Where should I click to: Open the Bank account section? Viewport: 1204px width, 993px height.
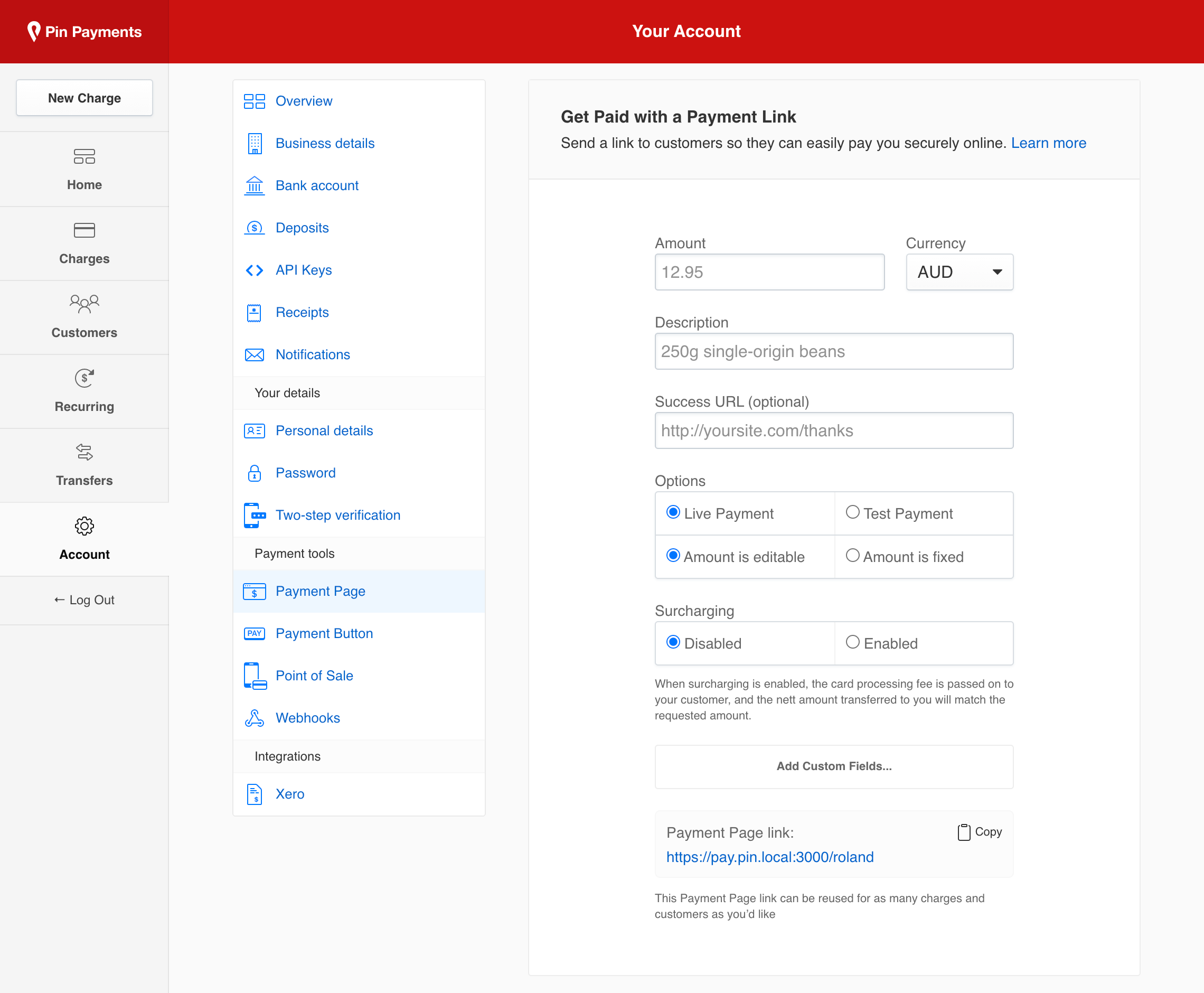(359, 186)
